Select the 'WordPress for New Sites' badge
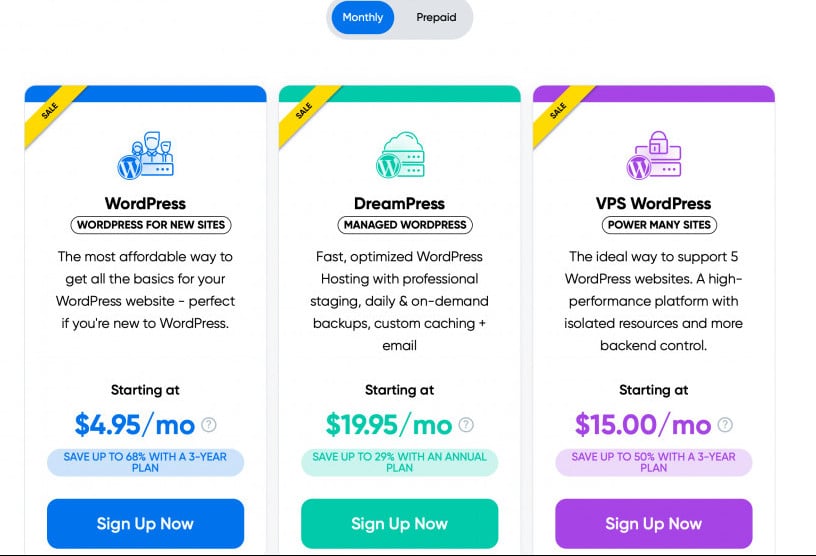Viewport: 816px width, 556px height. tap(151, 225)
